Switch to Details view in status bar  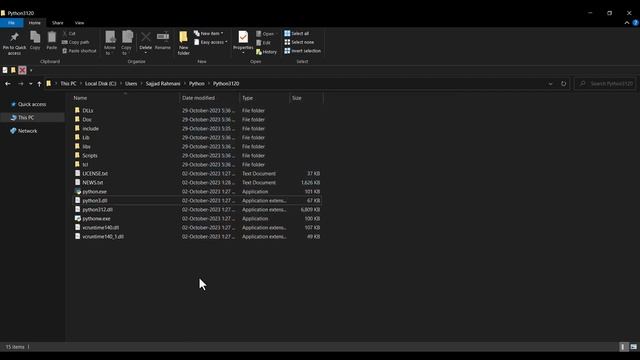pyautogui.click(x=623, y=347)
